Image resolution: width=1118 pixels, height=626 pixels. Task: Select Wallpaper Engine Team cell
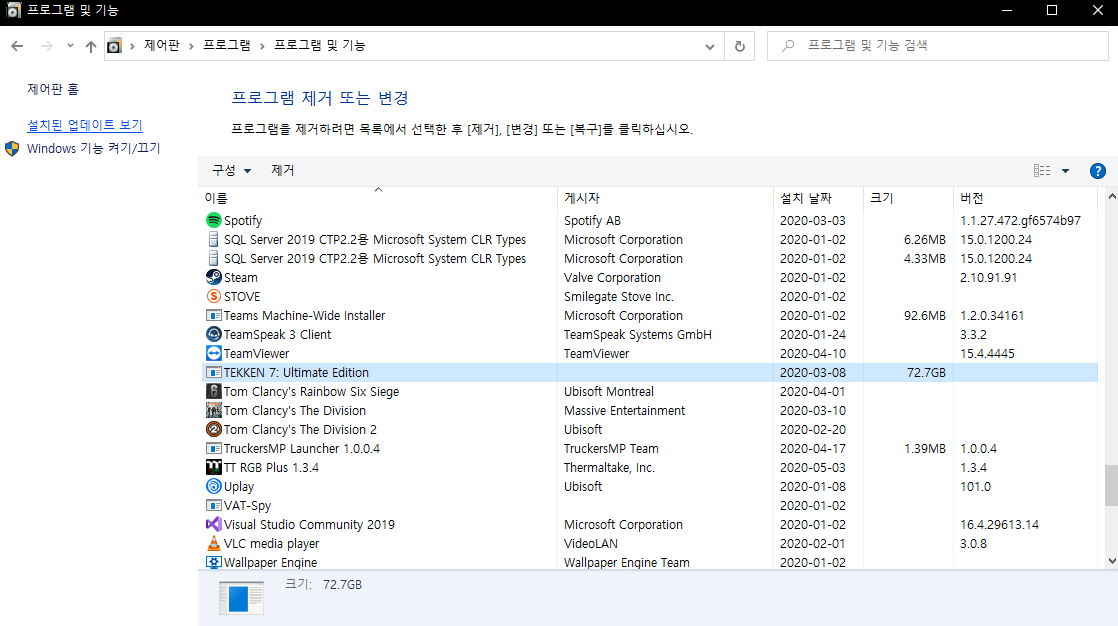pyautogui.click(x=627, y=562)
